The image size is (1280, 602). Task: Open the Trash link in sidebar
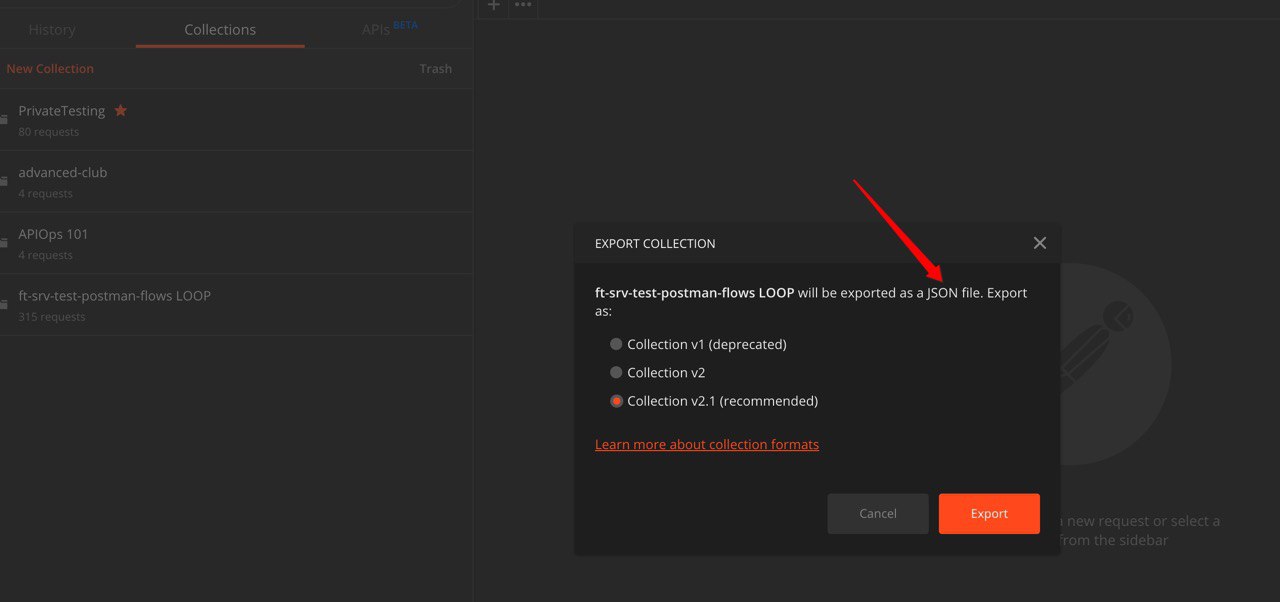tap(436, 69)
